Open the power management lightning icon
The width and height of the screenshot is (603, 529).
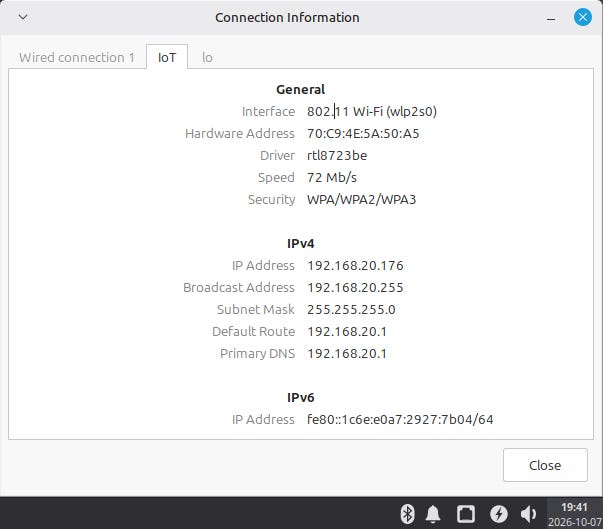499,514
